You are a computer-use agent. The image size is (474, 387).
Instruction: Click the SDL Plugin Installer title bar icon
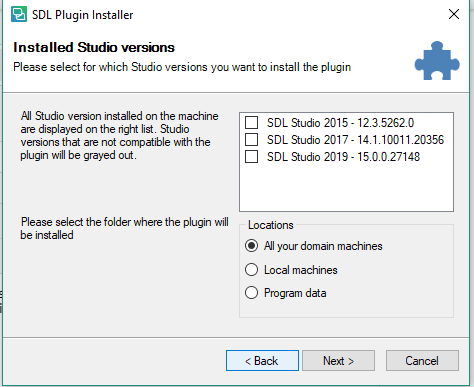[x=19, y=14]
